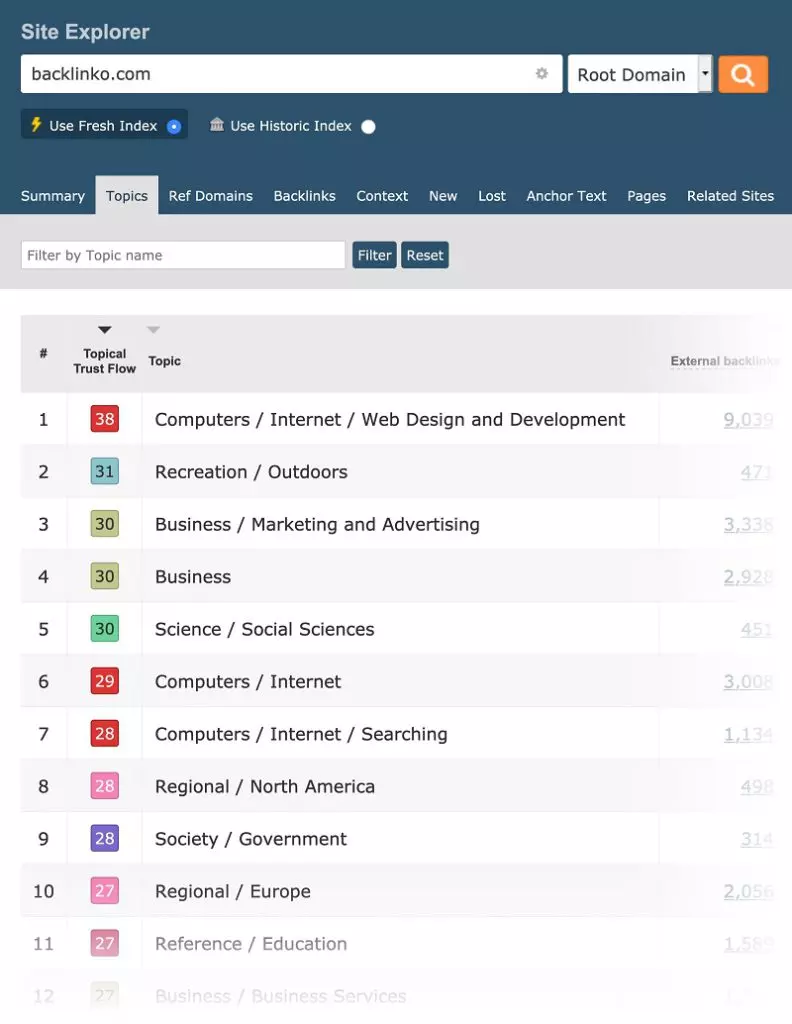Go to the Backlinks tab

[x=304, y=196]
